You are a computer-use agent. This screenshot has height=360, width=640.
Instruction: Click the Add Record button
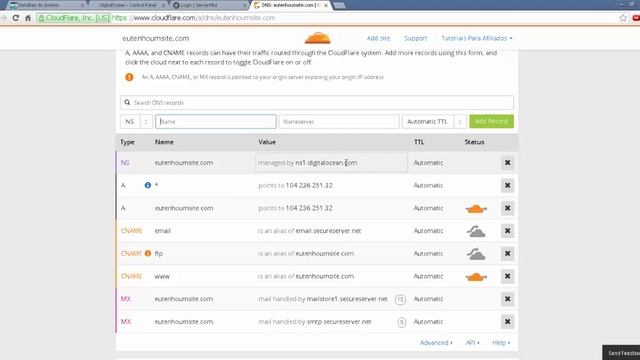tap(491, 121)
